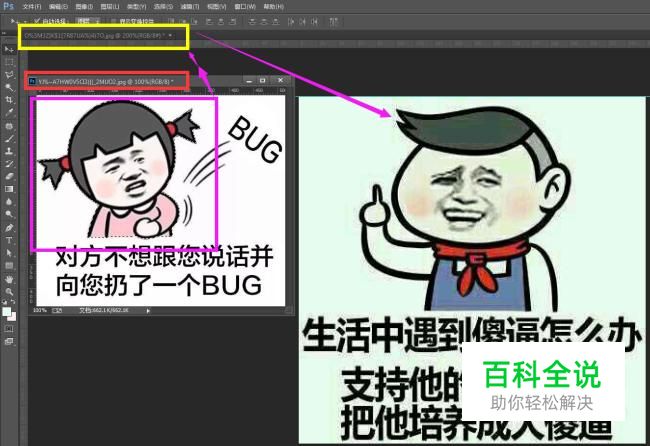Click Distribute left edges icon

tap(291, 22)
